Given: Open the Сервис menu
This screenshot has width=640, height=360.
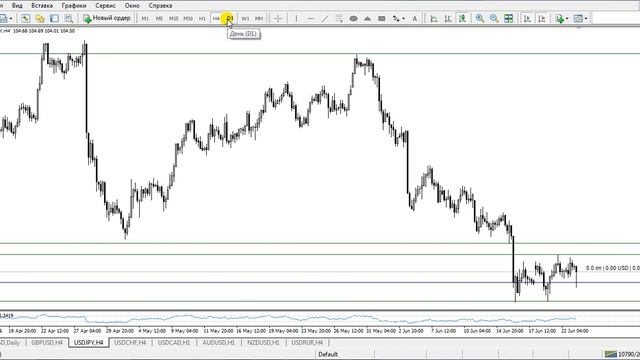Looking at the screenshot, I should (105, 6).
